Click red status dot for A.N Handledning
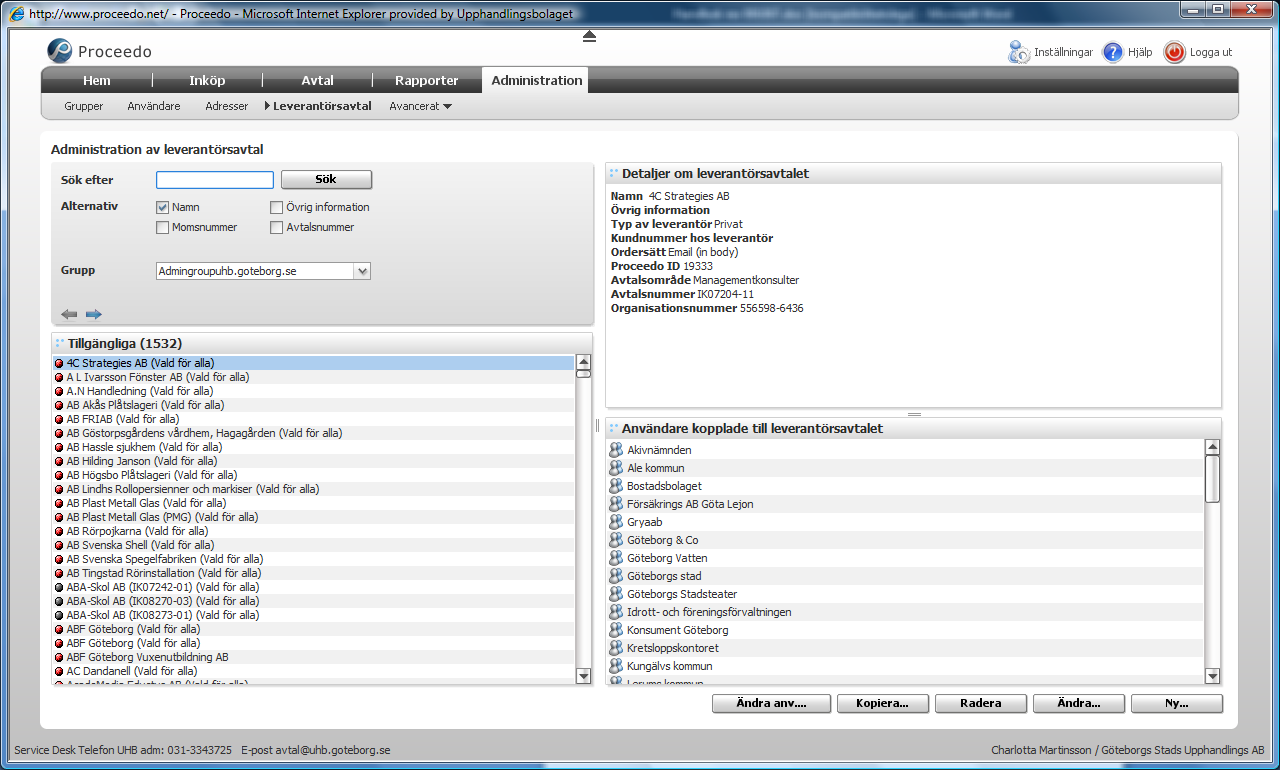Image resolution: width=1280 pixels, height=770 pixels. [60, 391]
